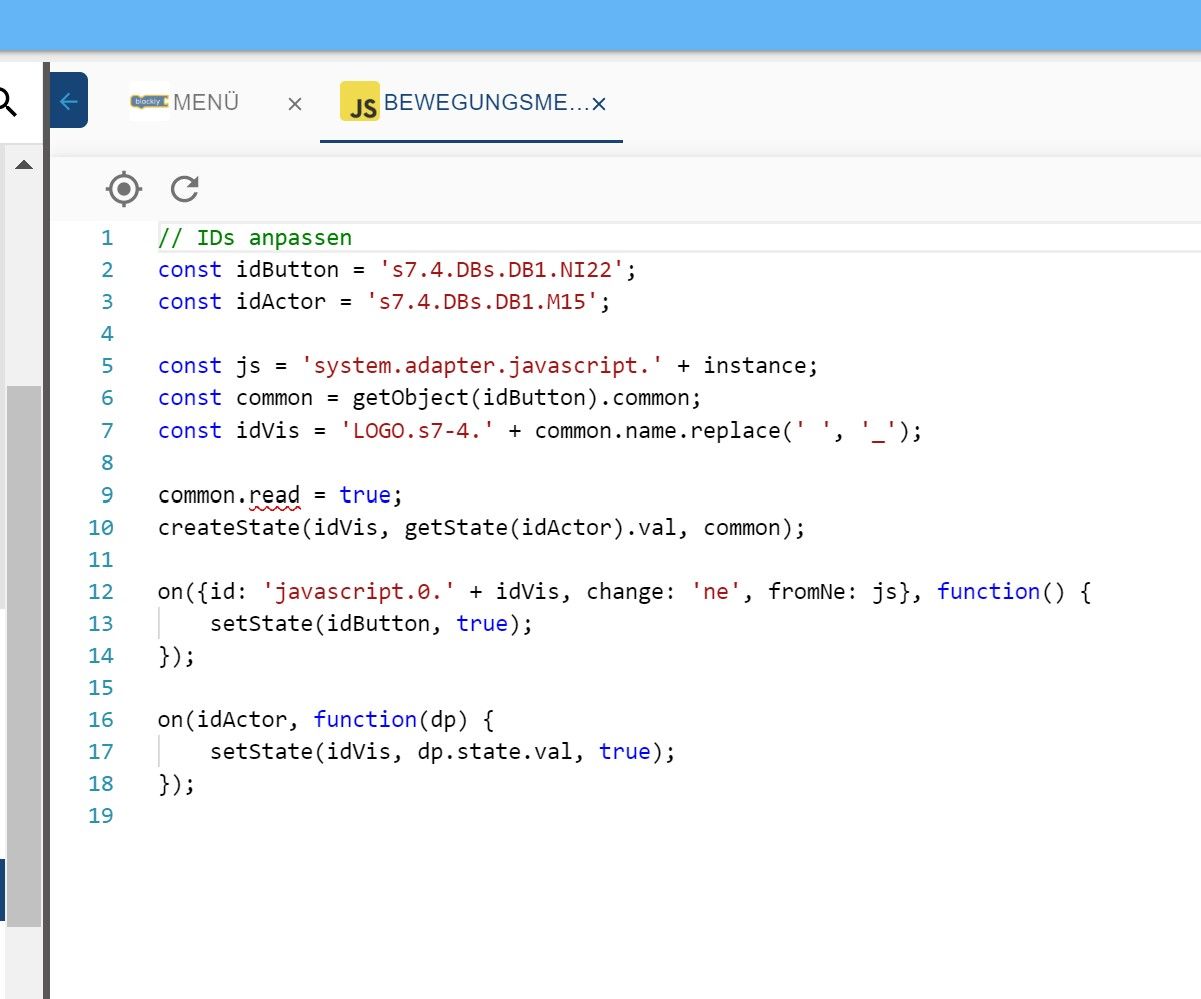Image resolution: width=1201 pixels, height=999 pixels.
Task: Click 'common.name.replace' on line 7
Action: click(x=658, y=430)
